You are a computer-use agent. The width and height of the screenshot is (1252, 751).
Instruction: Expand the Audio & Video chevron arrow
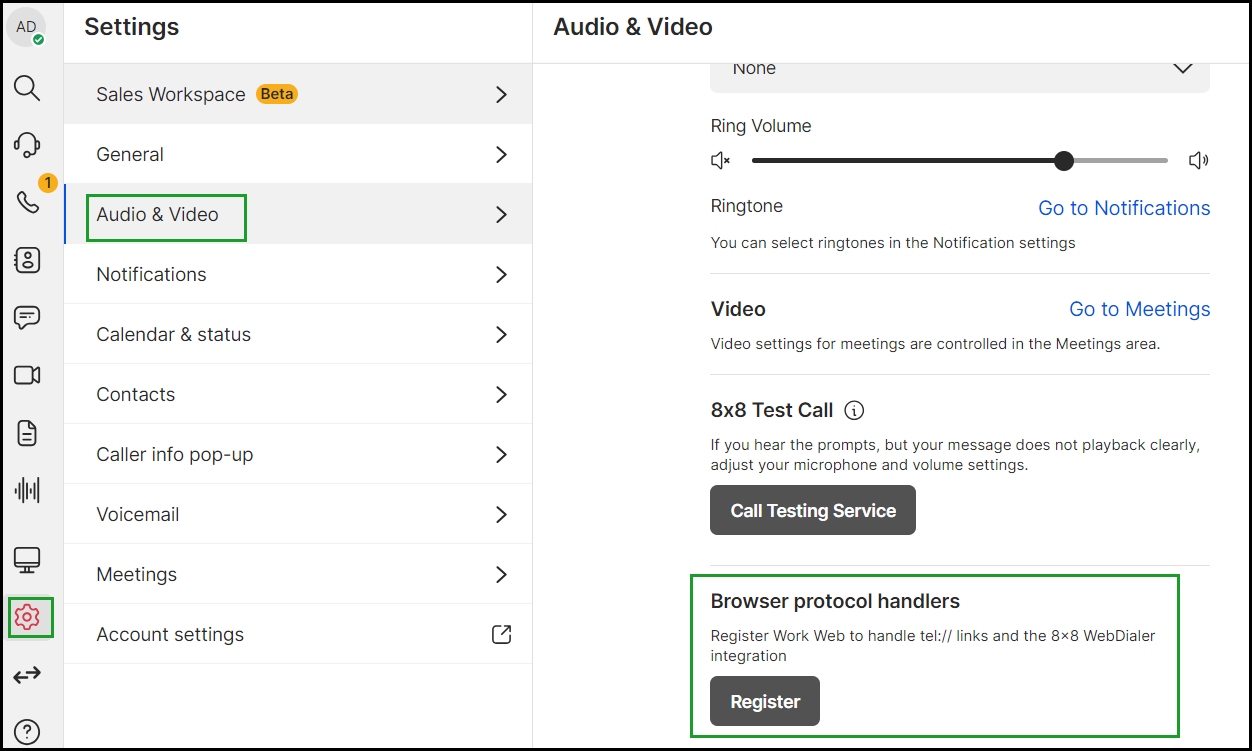502,214
